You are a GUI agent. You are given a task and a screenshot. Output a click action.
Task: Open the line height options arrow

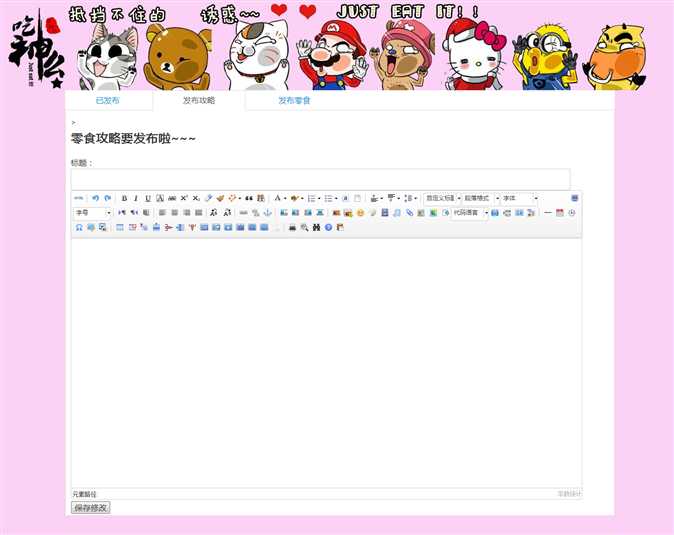(416, 198)
